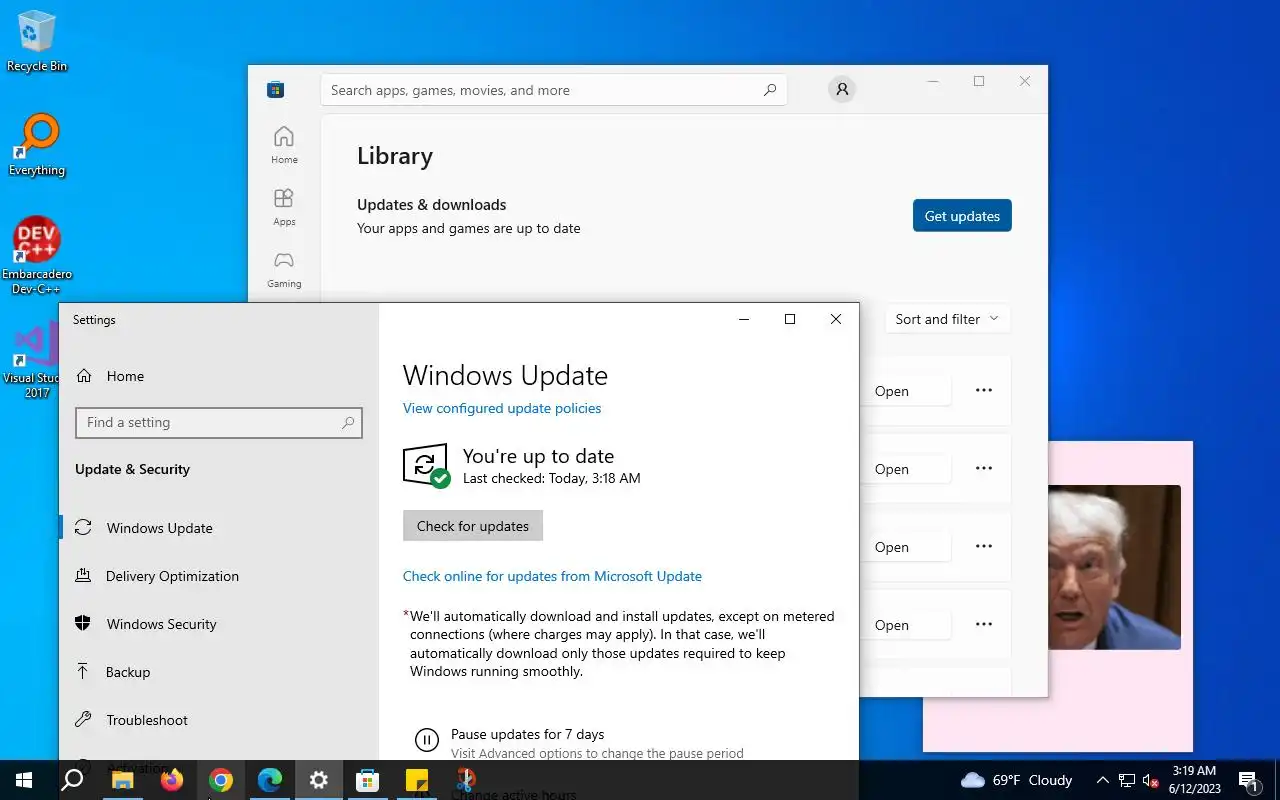
Task: Open more options for third library app
Action: coord(984,546)
